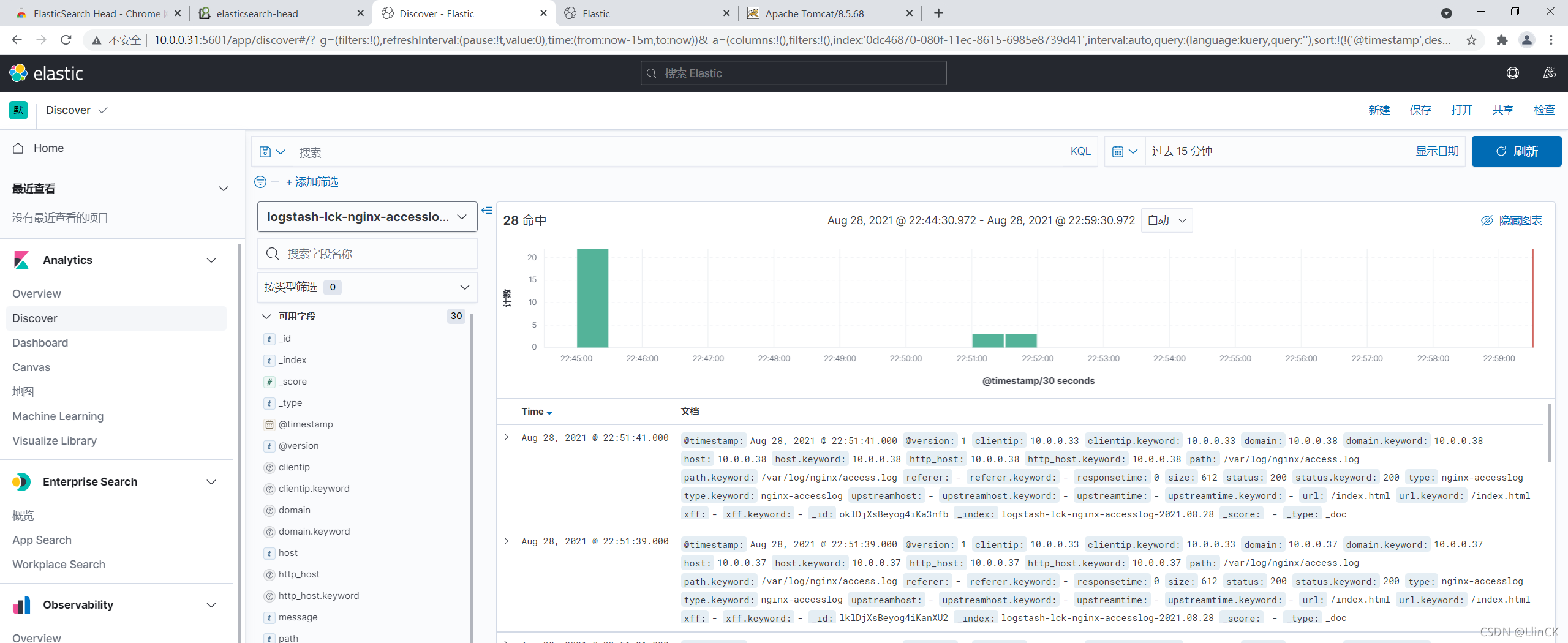This screenshot has width=1568, height=643.
Task: Focus the KQL query search bar
Action: coord(680,152)
